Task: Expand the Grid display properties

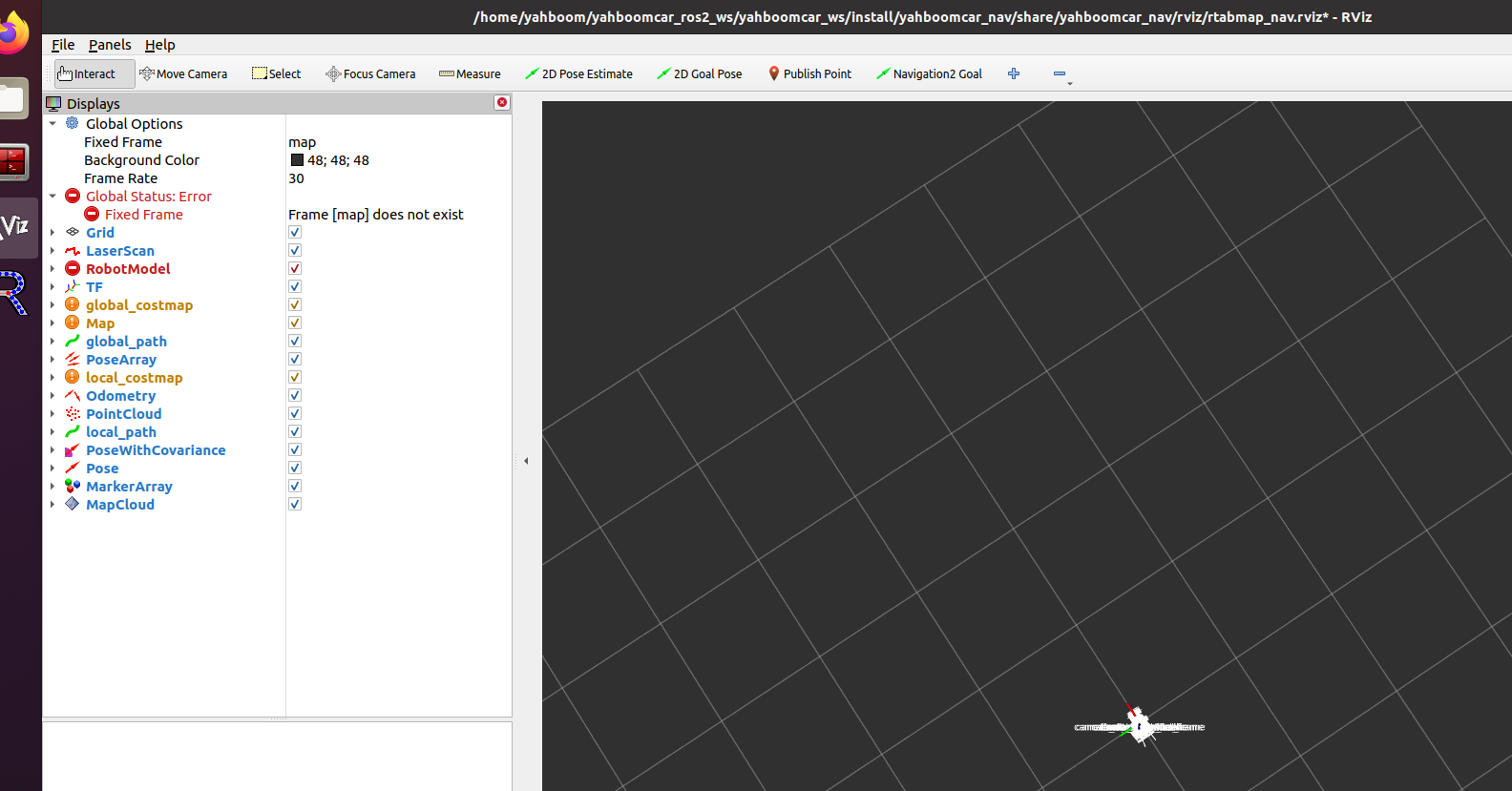Action: coord(52,232)
